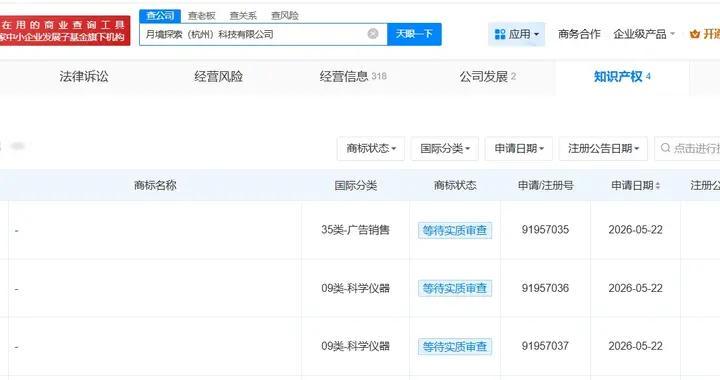Click 等待实质审查 badge for 91957035
Image resolution: width=720 pixels, height=380 pixels.
pos(455,230)
